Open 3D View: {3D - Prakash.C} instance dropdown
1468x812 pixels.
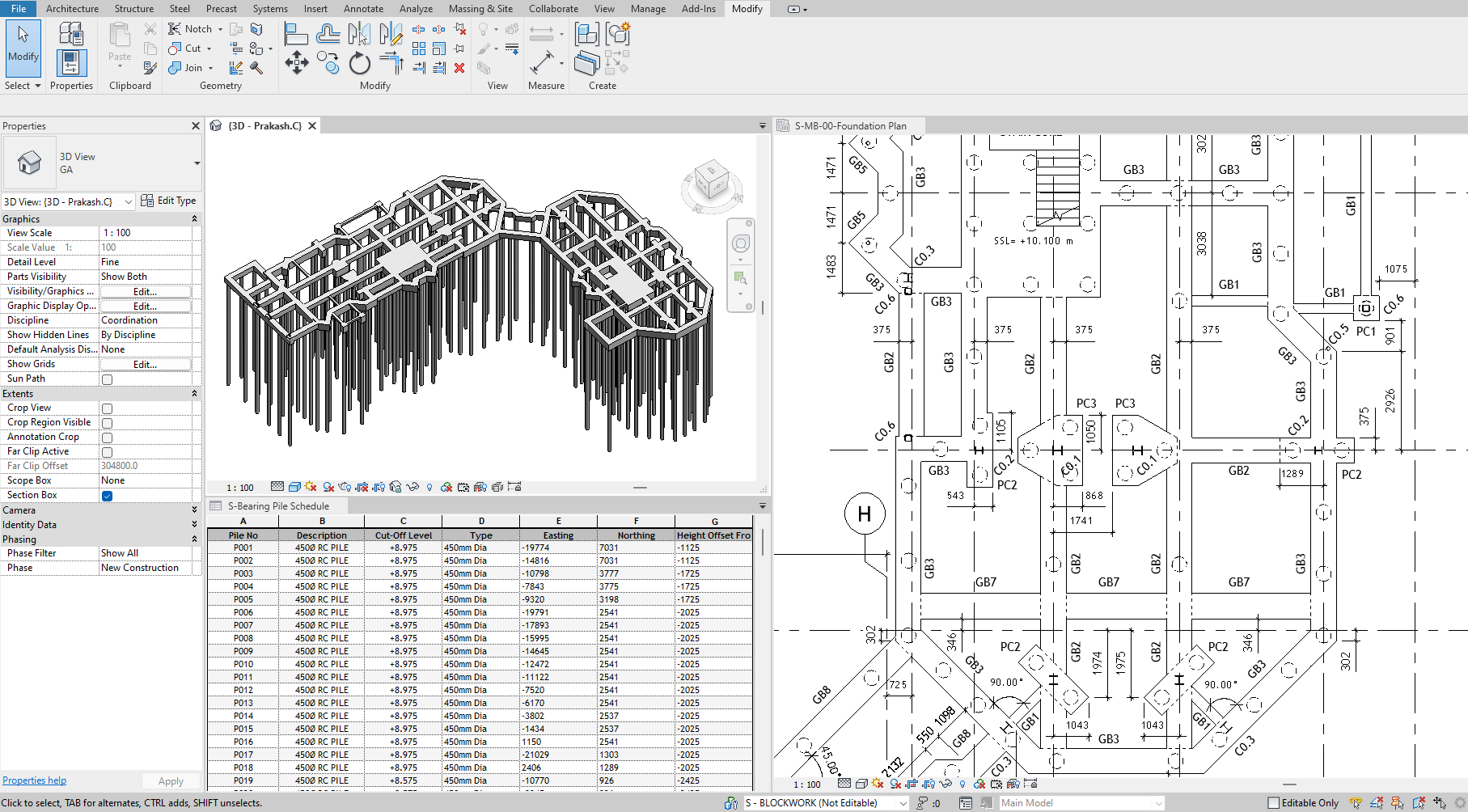128,201
